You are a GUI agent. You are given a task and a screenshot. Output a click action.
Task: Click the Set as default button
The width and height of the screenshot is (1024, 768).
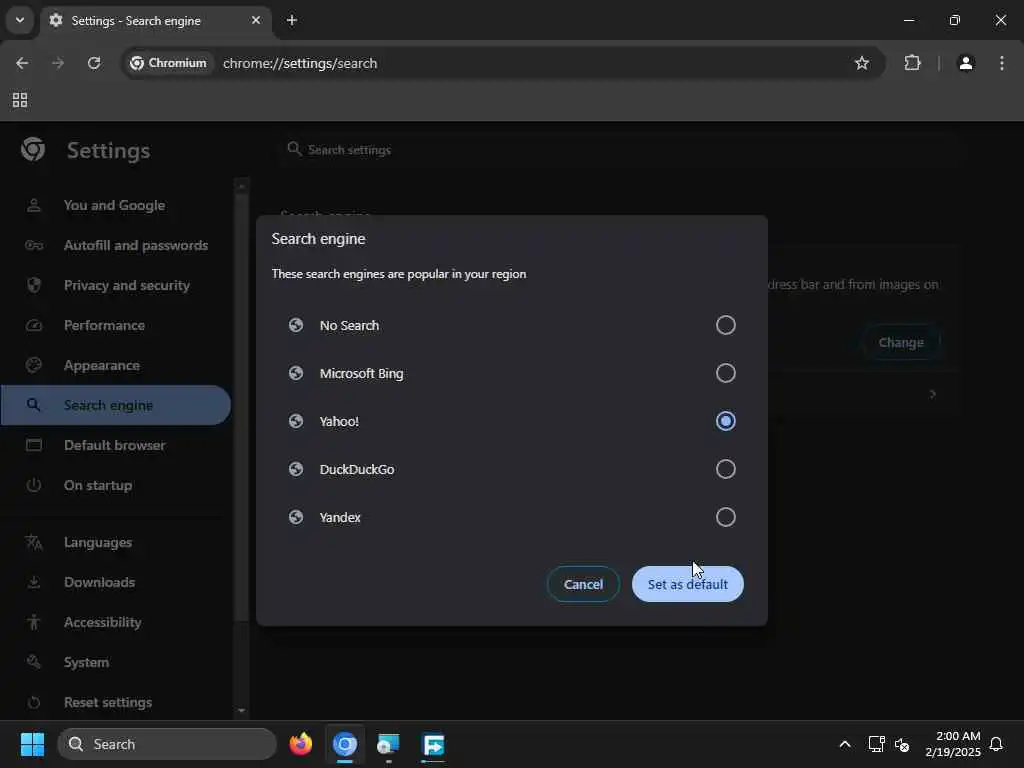(687, 584)
